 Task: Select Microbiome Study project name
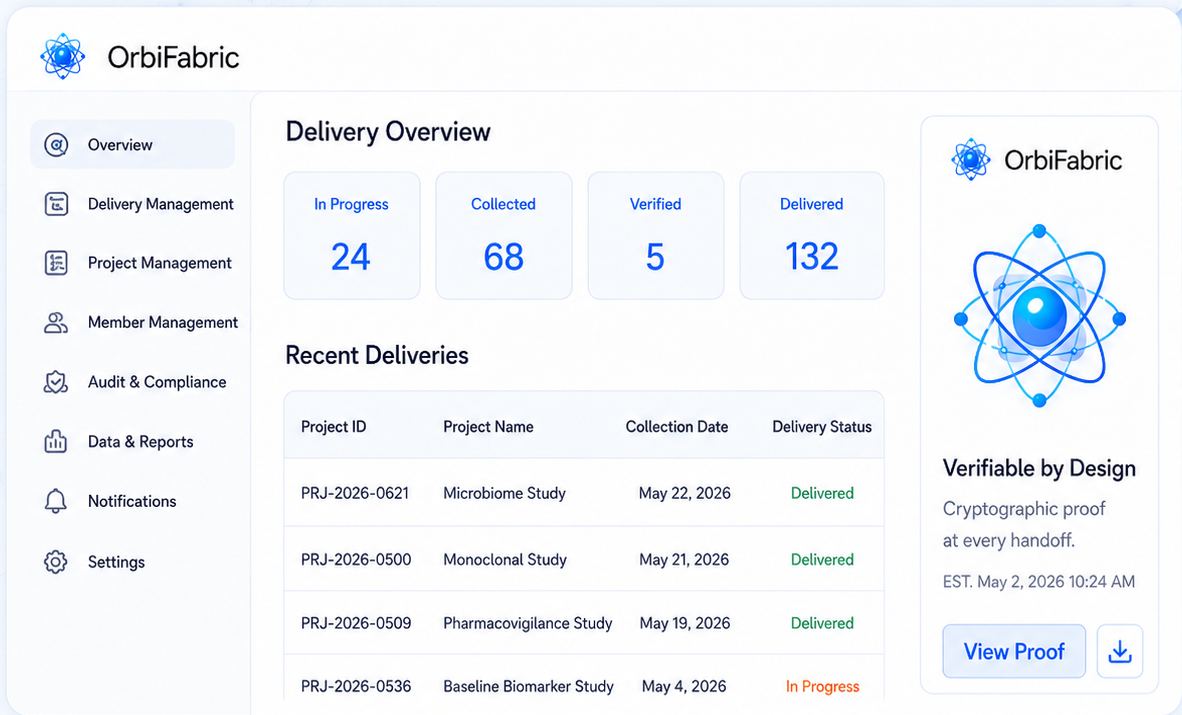504,493
